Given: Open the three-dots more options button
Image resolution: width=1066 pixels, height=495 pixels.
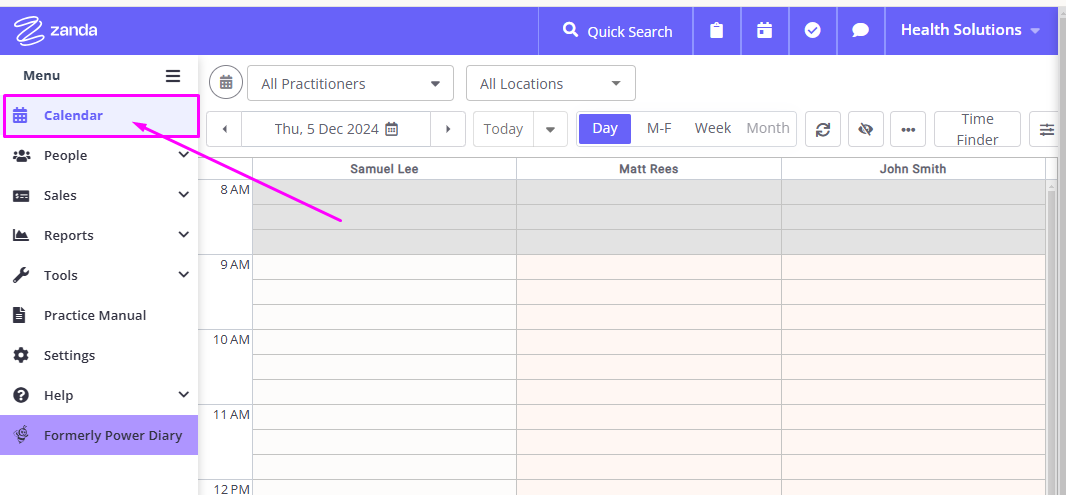Looking at the screenshot, I should 908,129.
